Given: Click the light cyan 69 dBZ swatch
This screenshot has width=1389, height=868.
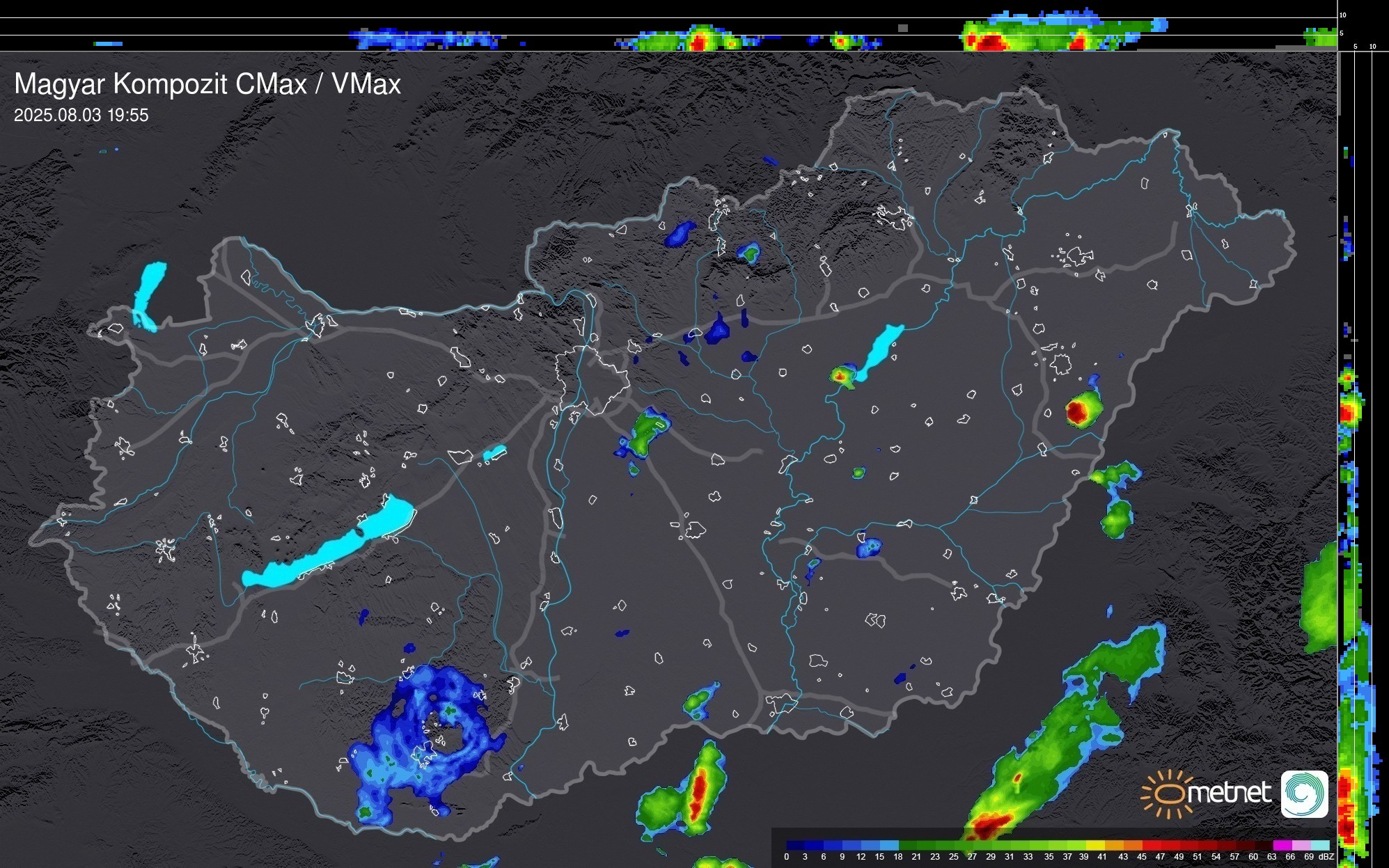Looking at the screenshot, I should pos(1319,846).
